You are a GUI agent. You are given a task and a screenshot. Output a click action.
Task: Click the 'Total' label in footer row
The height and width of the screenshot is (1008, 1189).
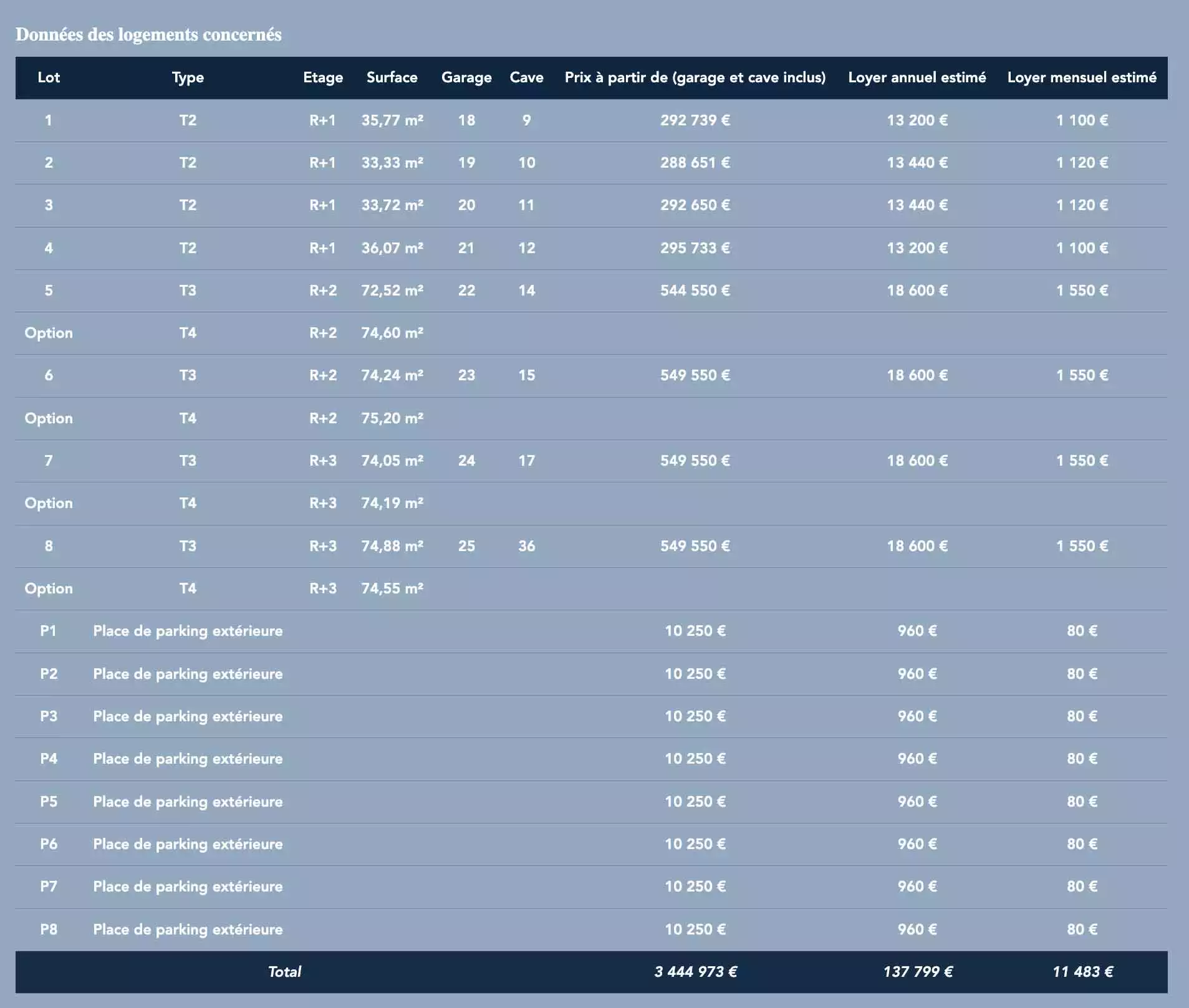[284, 972]
